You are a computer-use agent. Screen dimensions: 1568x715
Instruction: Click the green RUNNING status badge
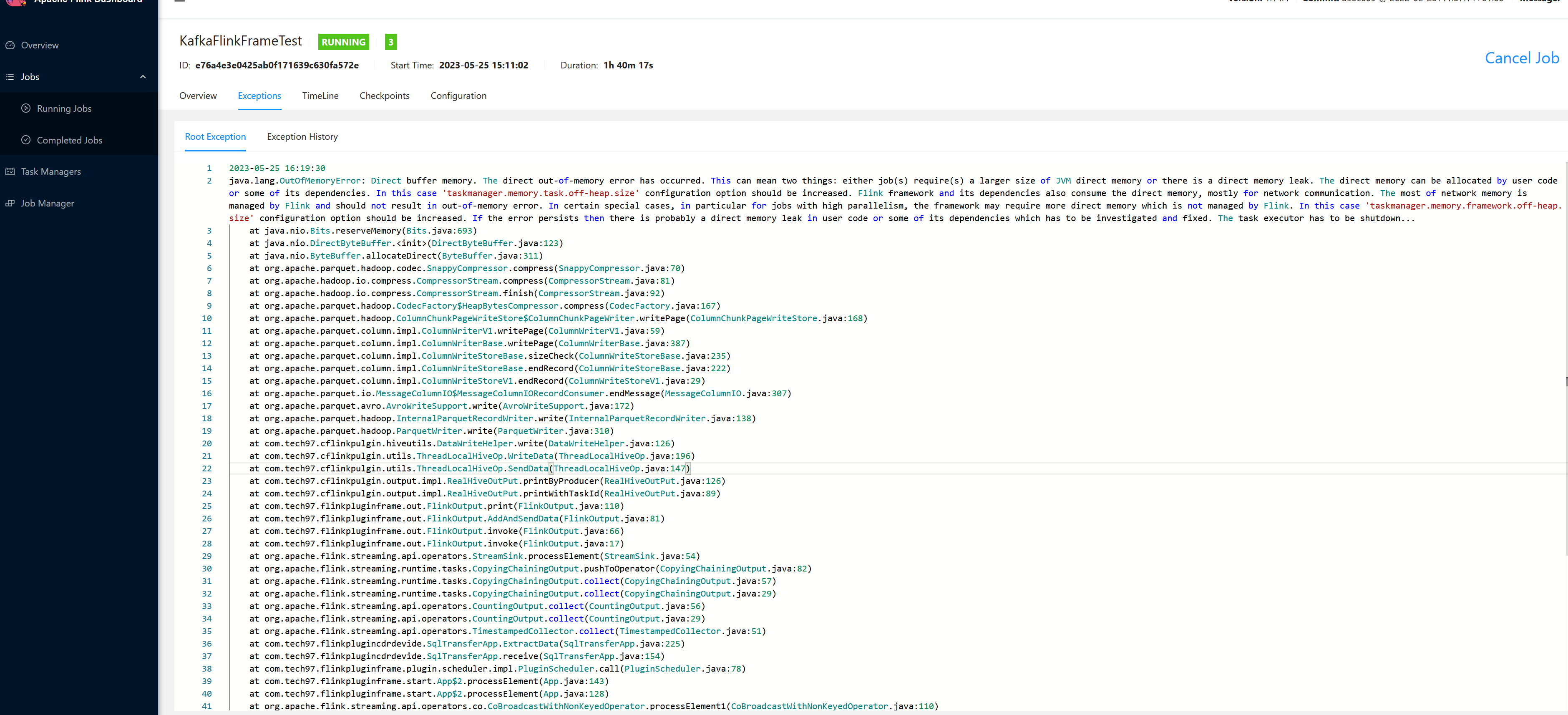pyautogui.click(x=343, y=42)
